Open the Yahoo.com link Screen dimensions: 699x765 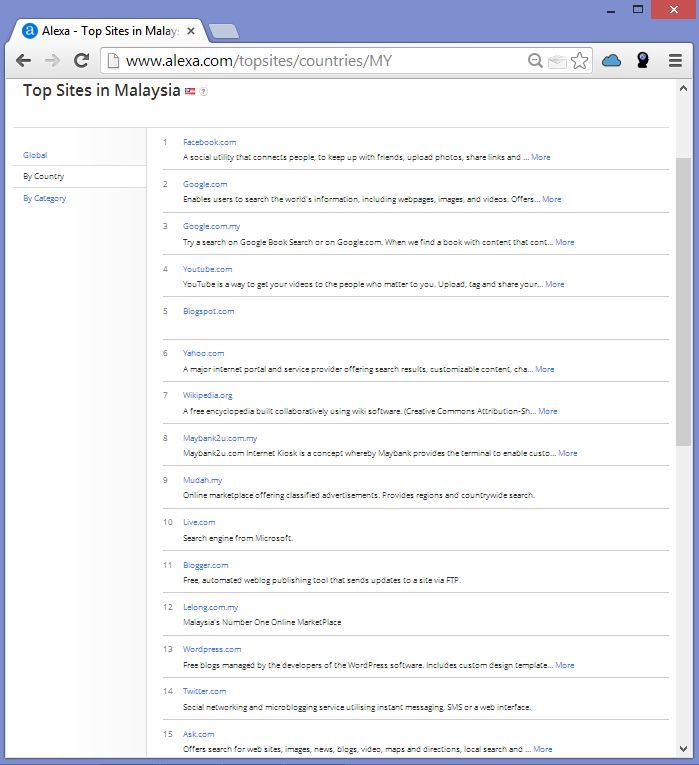point(203,353)
